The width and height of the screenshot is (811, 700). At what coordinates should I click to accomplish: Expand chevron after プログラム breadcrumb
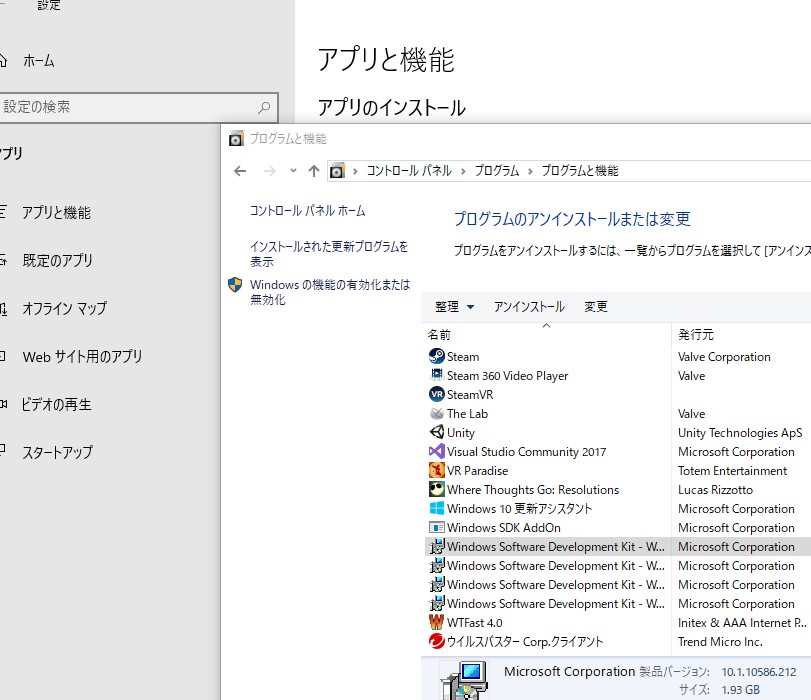click(530, 171)
